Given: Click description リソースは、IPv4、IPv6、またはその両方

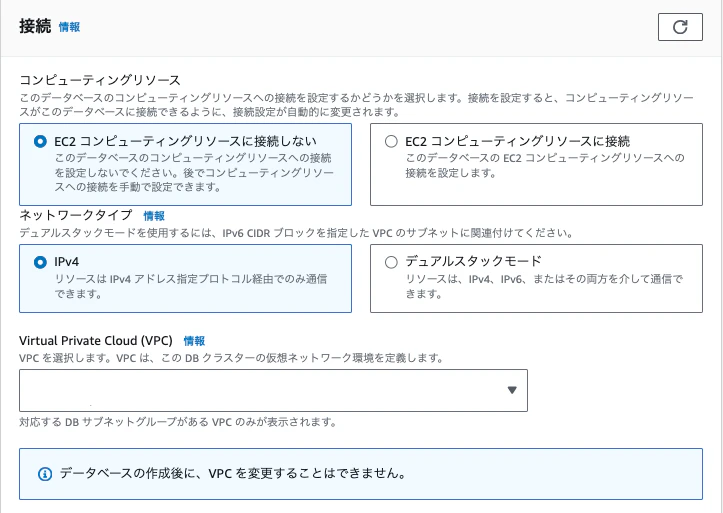Looking at the screenshot, I should (544, 286).
